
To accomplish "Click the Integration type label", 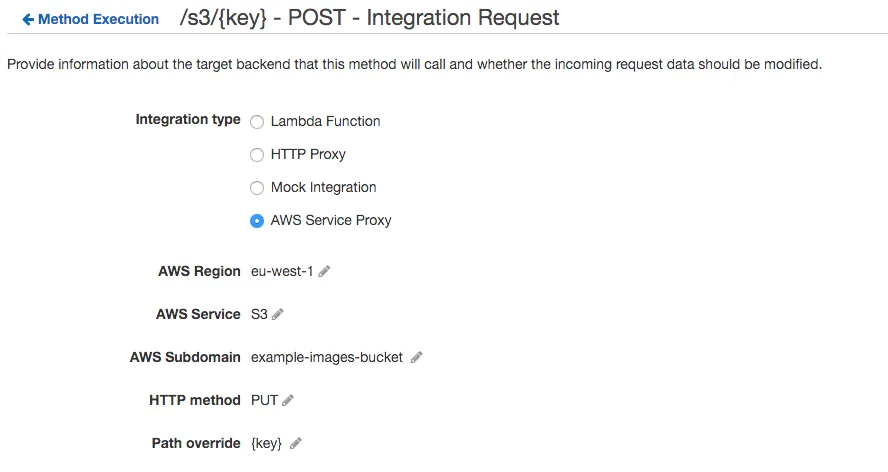I will point(188,120).
